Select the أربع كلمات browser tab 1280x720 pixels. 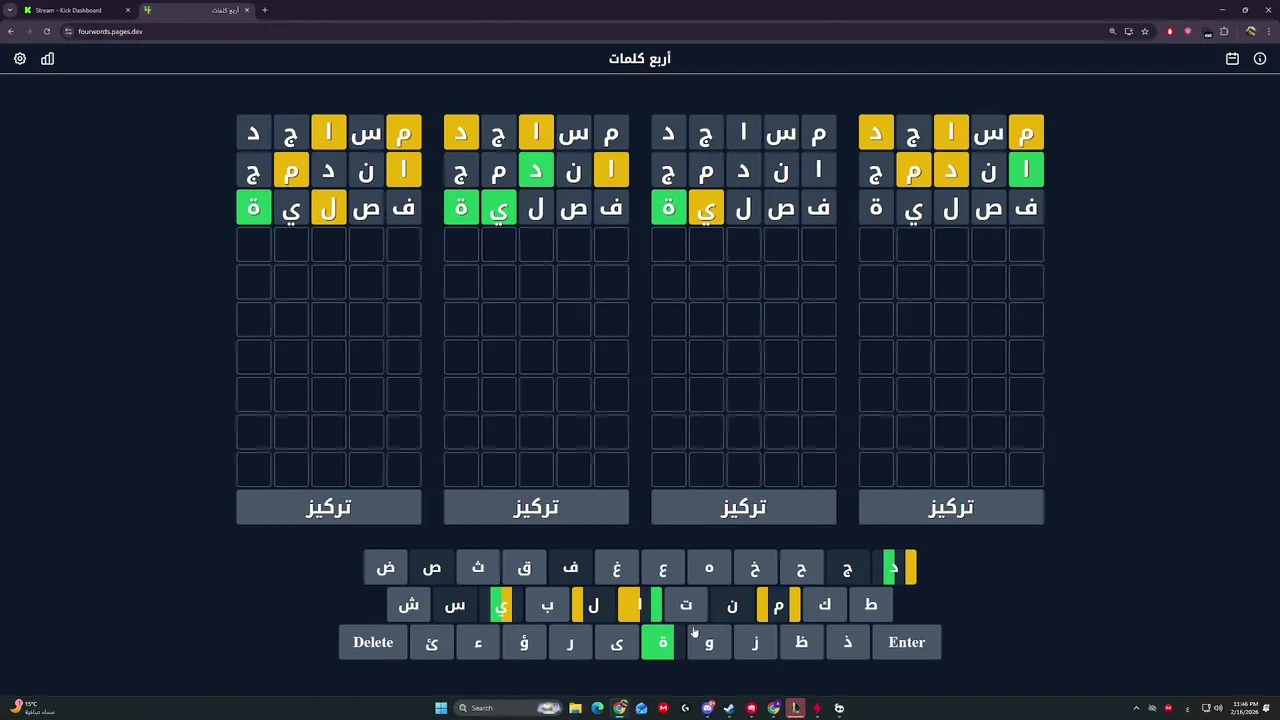coord(197,10)
